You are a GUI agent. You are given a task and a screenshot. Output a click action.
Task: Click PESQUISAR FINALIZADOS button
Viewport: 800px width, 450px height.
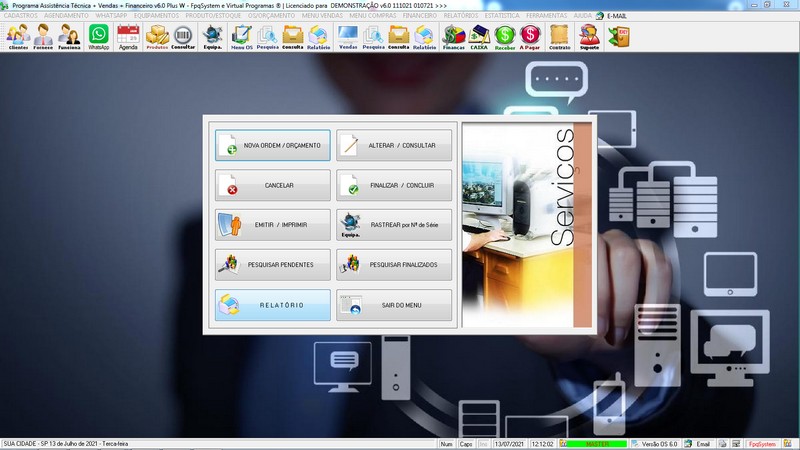point(394,265)
